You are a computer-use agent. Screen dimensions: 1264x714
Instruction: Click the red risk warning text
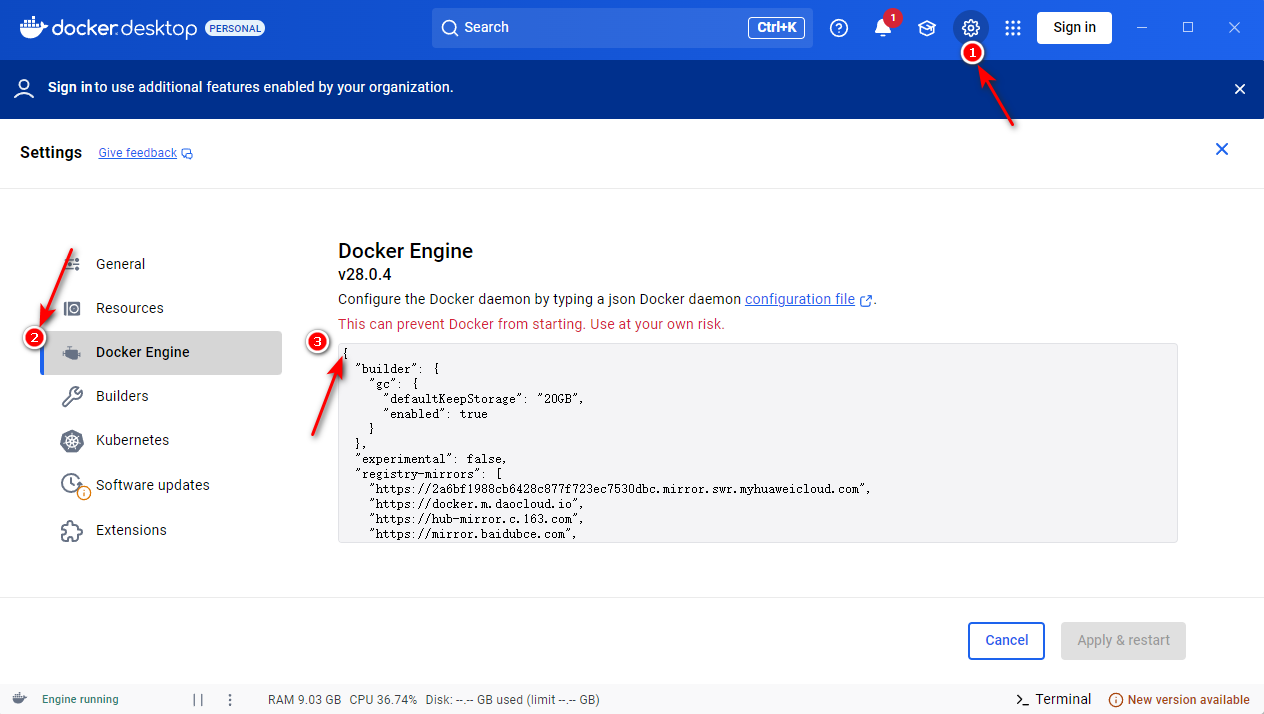pos(531,324)
